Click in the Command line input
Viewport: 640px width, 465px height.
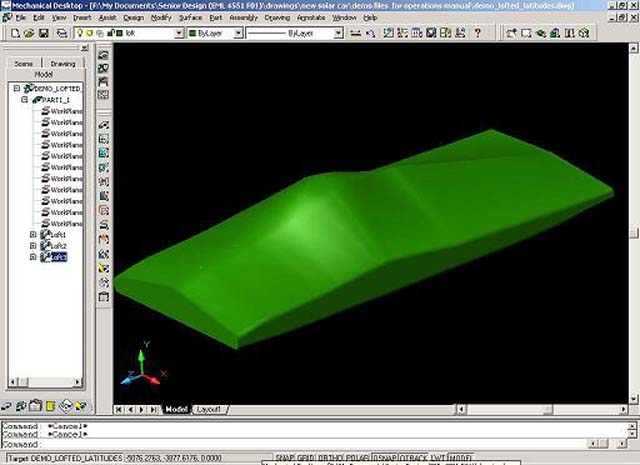tap(294, 444)
